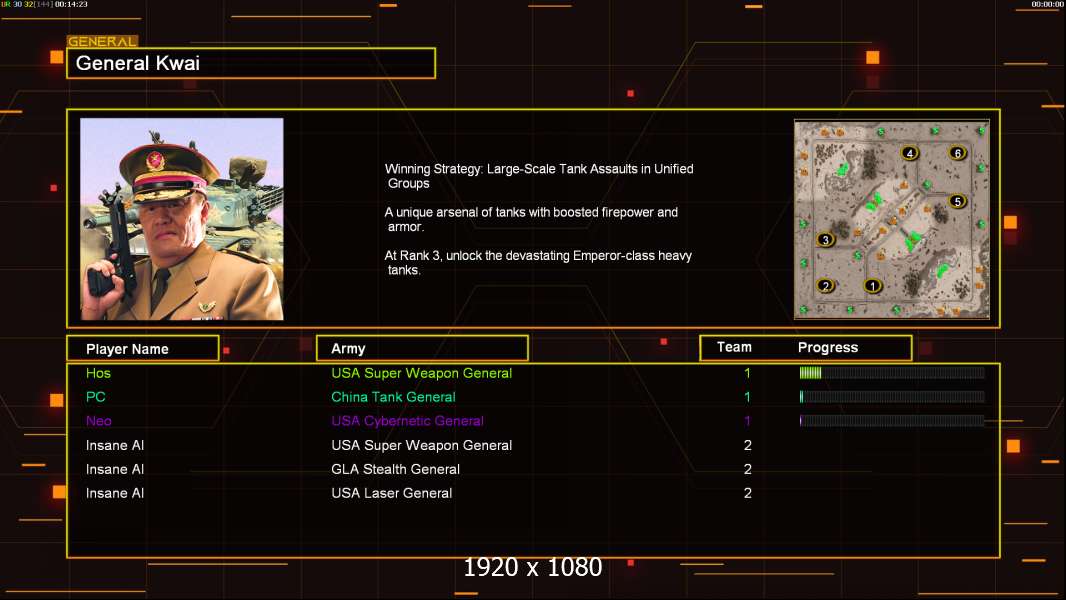Click PC's loading progress bar
The height and width of the screenshot is (600, 1066).
tap(892, 397)
